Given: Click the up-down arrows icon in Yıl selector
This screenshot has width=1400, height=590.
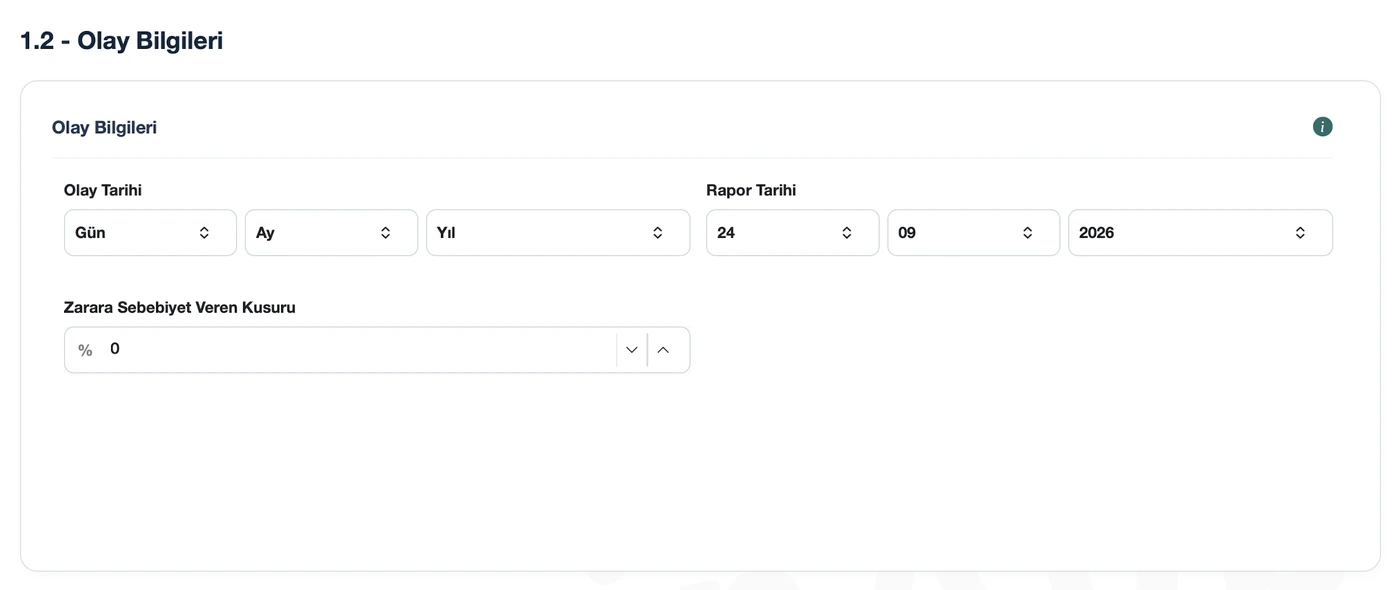Looking at the screenshot, I should 657,233.
